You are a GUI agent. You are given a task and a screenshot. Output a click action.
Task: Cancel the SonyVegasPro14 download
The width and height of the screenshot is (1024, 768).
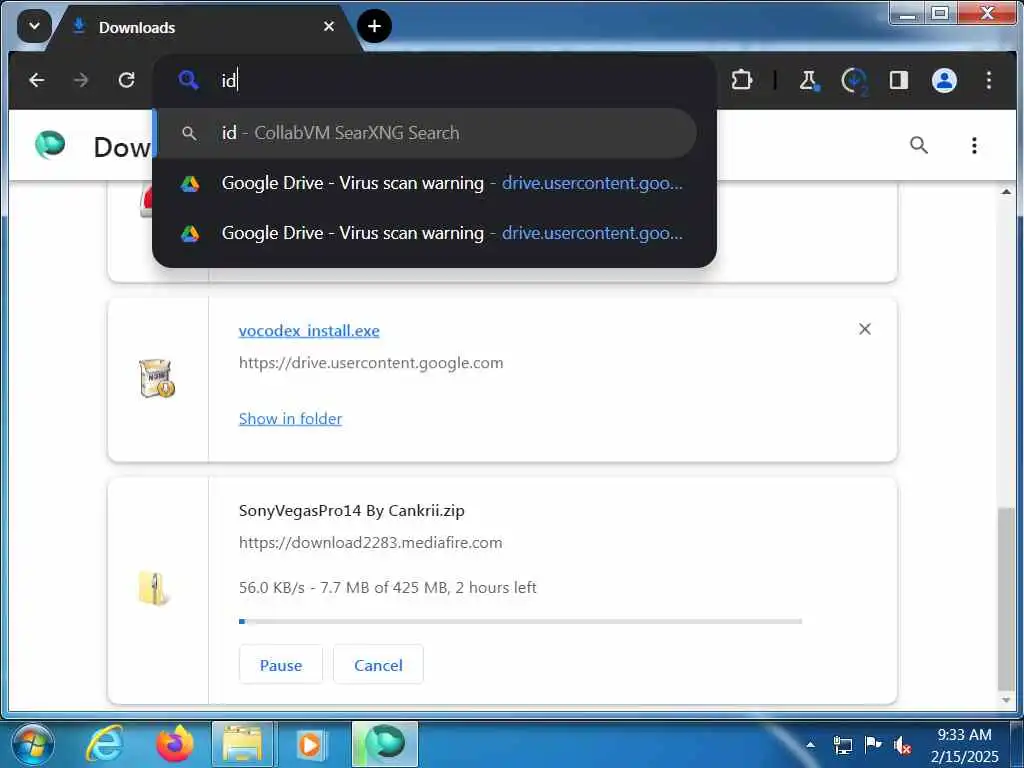378,665
